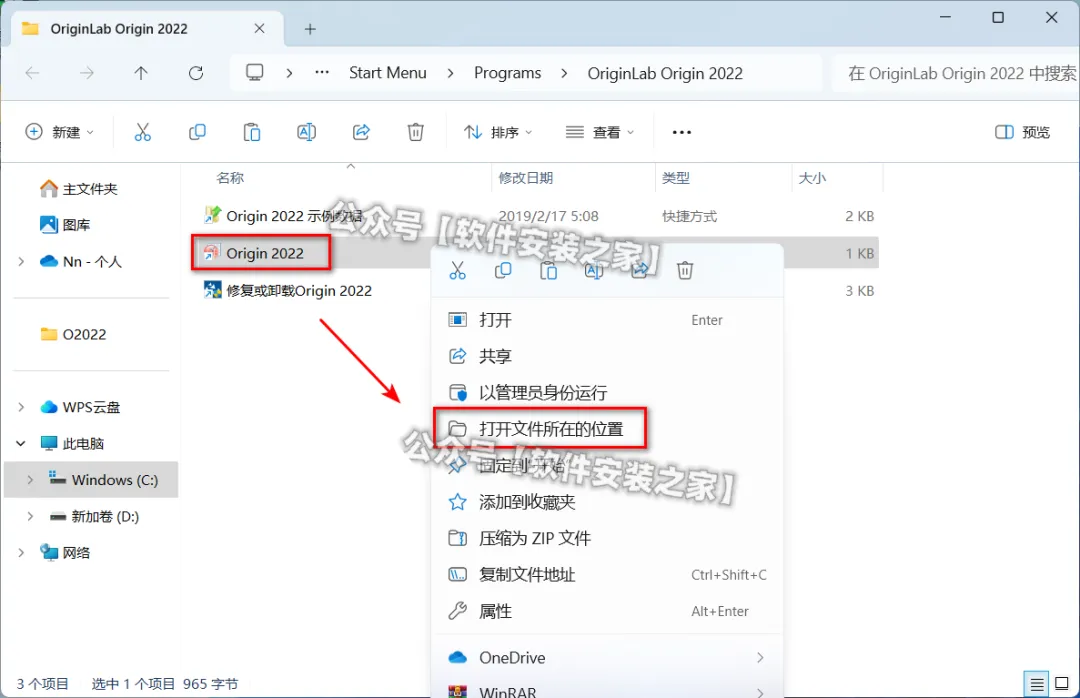Click the Paste icon in the Explorer toolbar
This screenshot has height=698, width=1080.
click(x=251, y=132)
